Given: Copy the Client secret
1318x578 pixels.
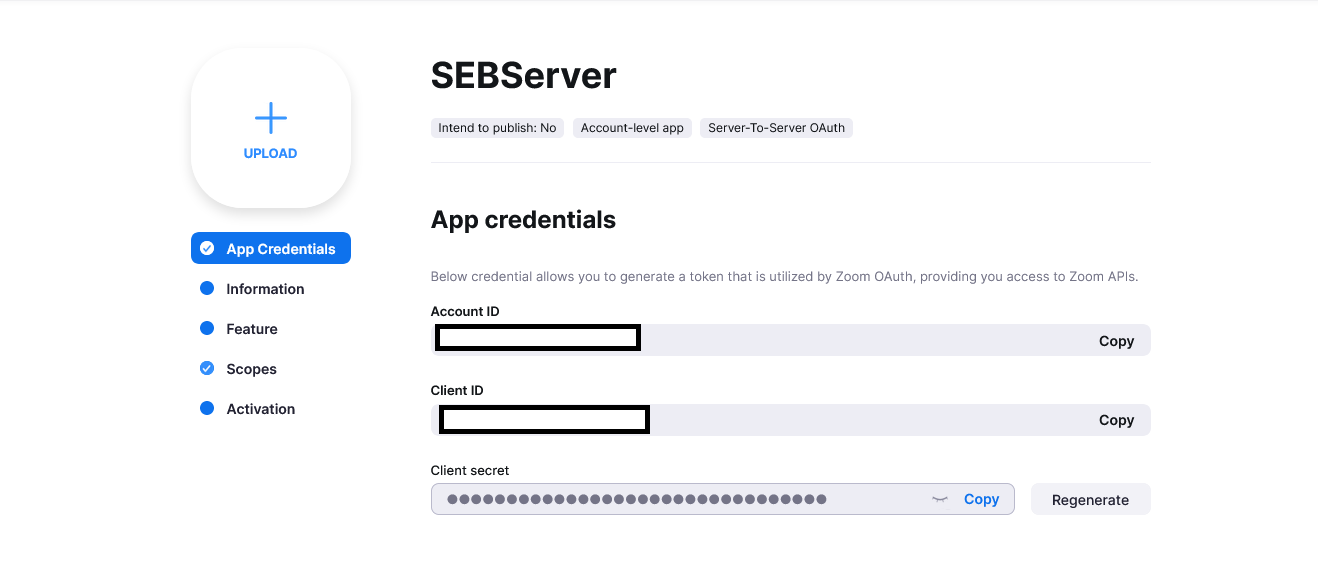Looking at the screenshot, I should [x=981, y=499].
